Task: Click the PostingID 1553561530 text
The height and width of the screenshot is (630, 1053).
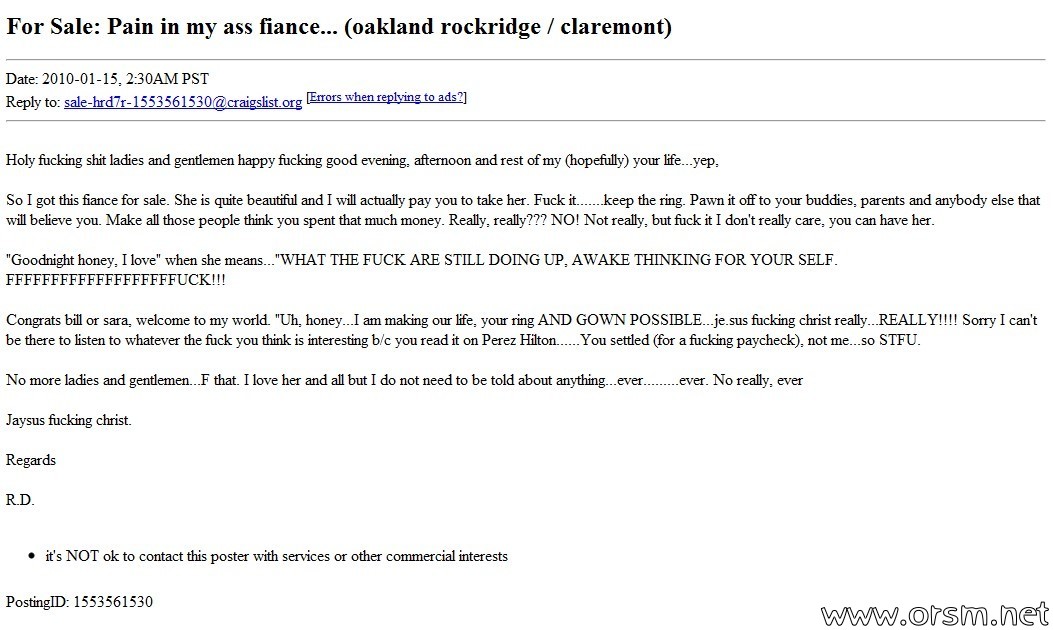Action: point(79,601)
